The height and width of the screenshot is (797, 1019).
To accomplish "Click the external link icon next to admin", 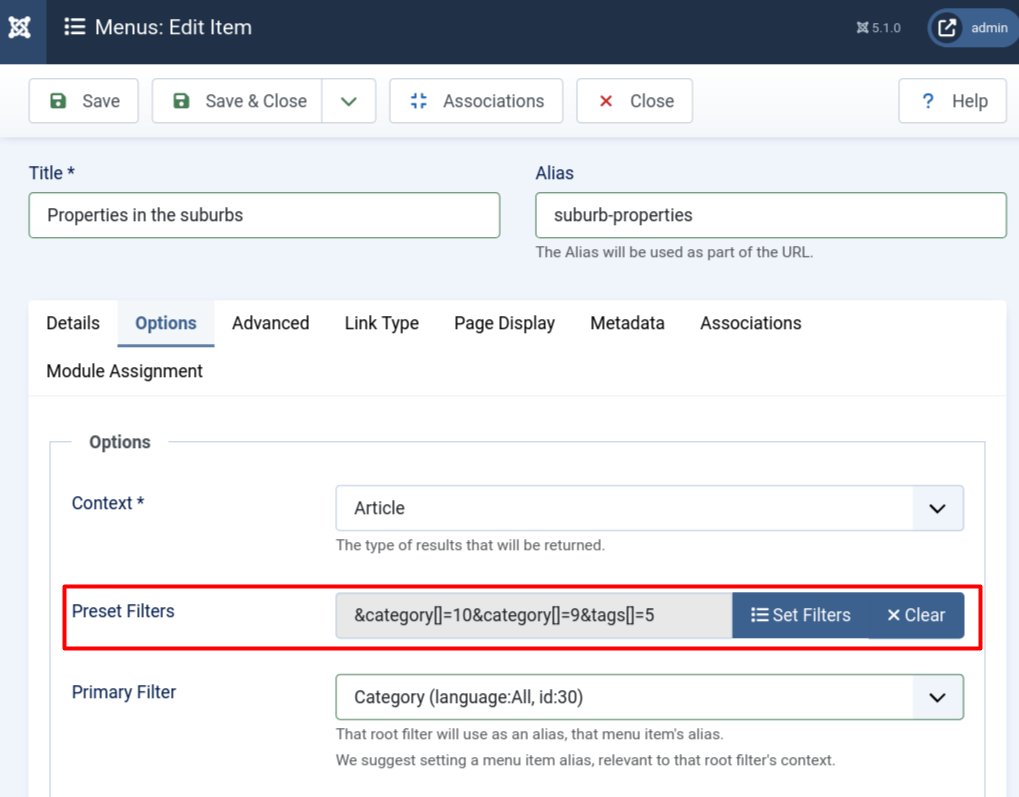I will (x=946, y=28).
